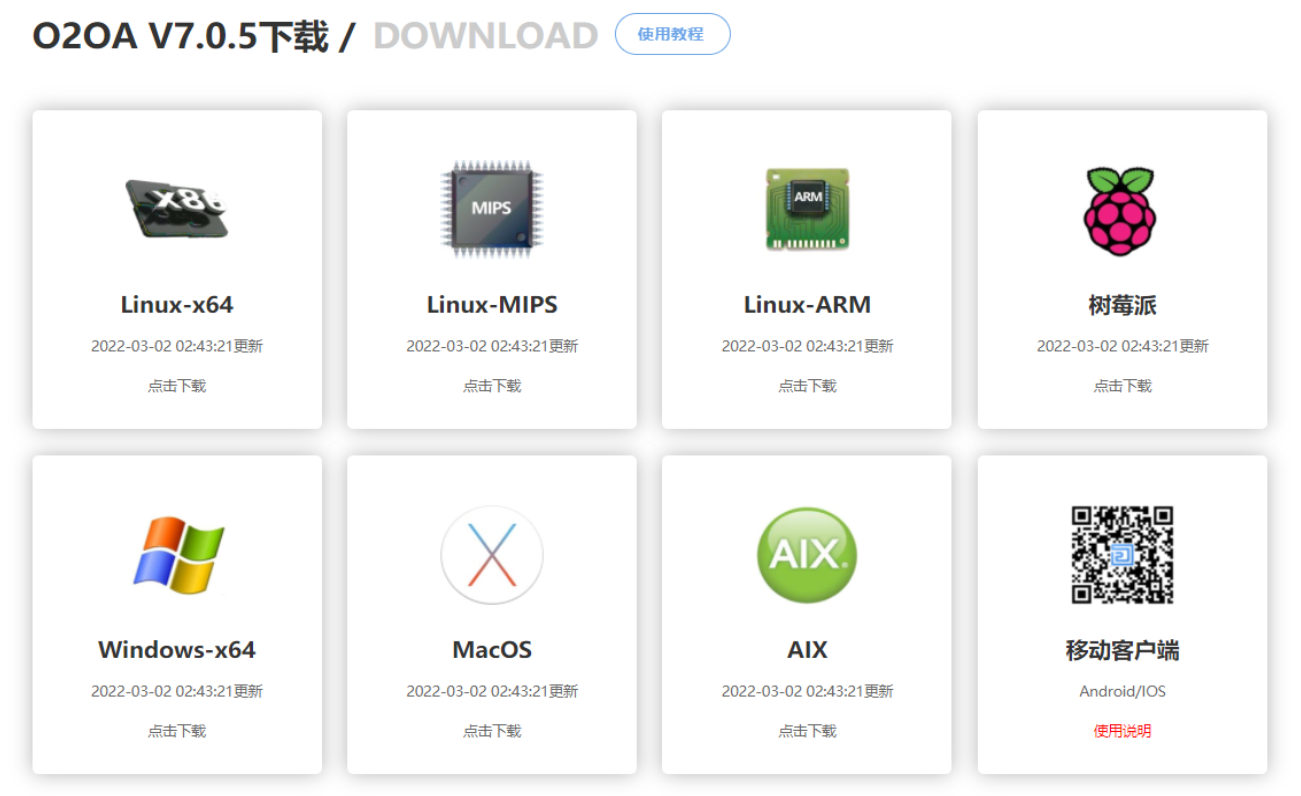Download via 点击下载 under Linux-x64
1301x796 pixels.
(x=177, y=385)
